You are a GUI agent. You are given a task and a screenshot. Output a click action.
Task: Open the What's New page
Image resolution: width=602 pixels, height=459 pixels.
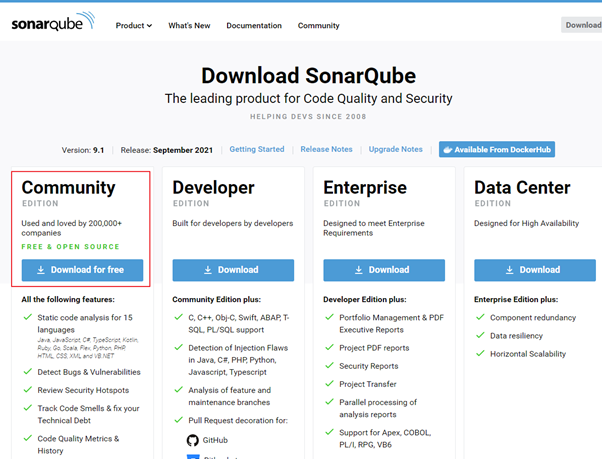pyautogui.click(x=189, y=26)
